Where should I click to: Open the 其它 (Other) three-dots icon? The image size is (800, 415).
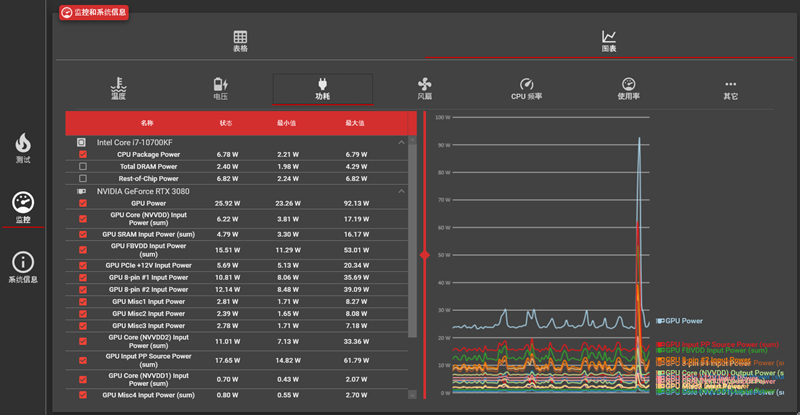(730, 89)
